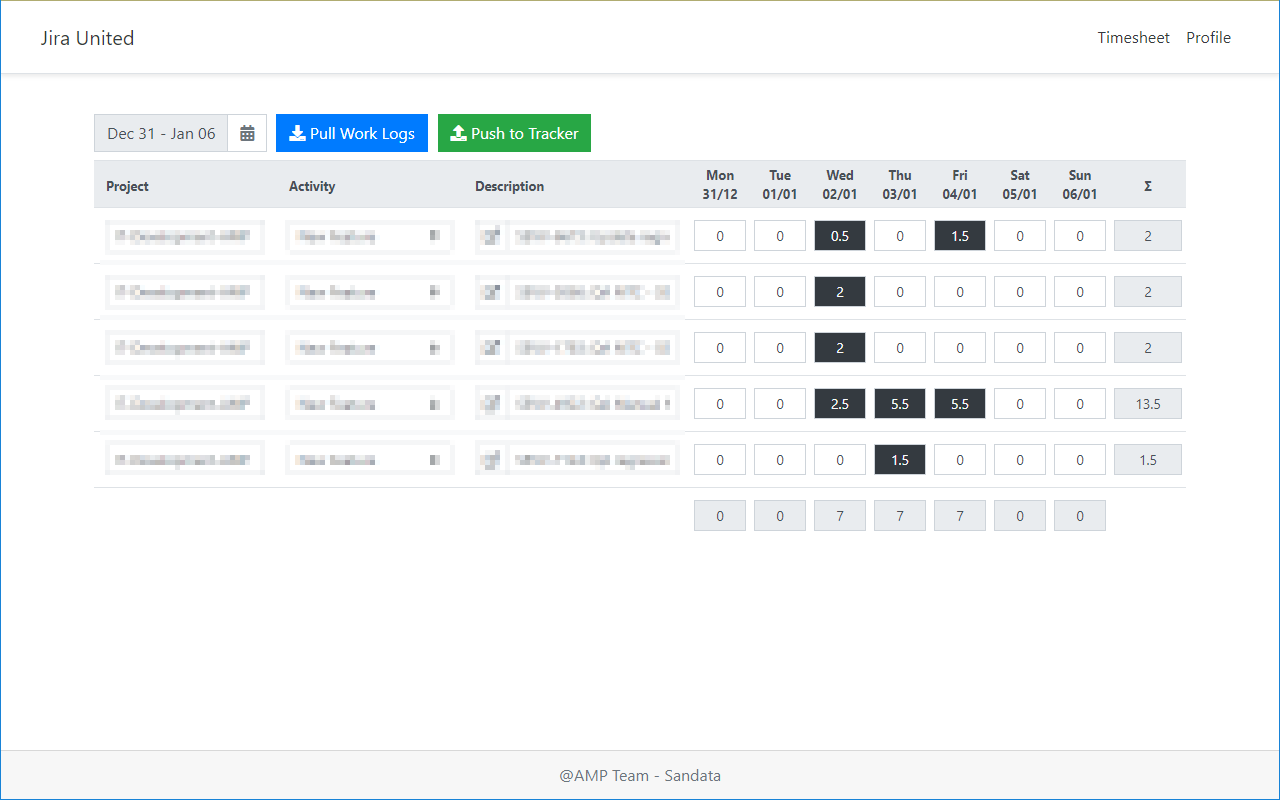Click the upload icon in Push to Tracker
The width and height of the screenshot is (1280, 800).
[458, 132]
